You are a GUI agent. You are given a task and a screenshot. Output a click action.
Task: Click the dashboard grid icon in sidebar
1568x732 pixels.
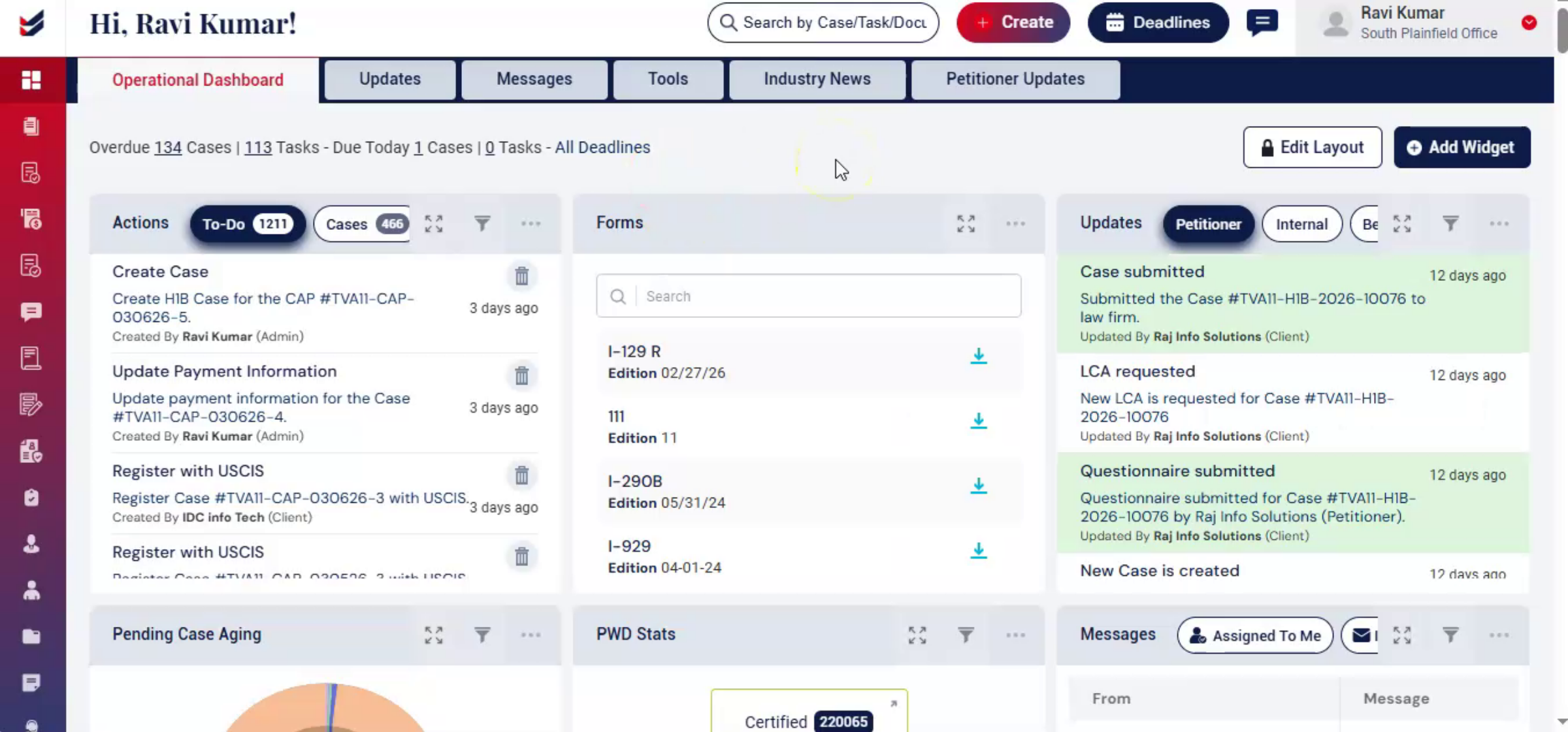pyautogui.click(x=31, y=80)
